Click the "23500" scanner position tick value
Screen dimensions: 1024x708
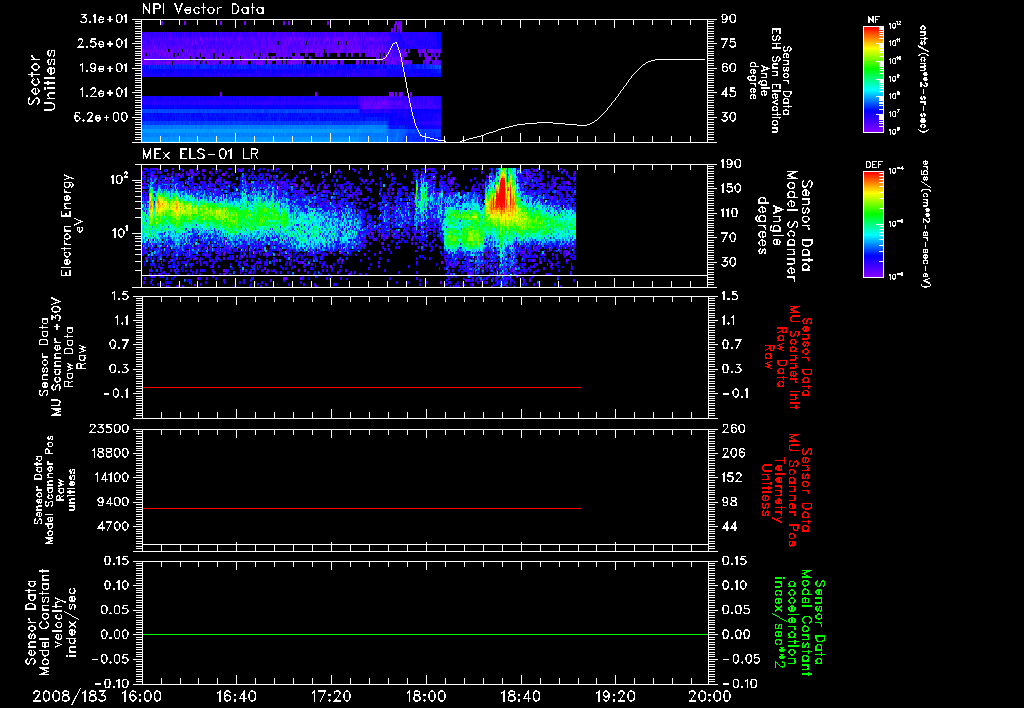[x=108, y=428]
